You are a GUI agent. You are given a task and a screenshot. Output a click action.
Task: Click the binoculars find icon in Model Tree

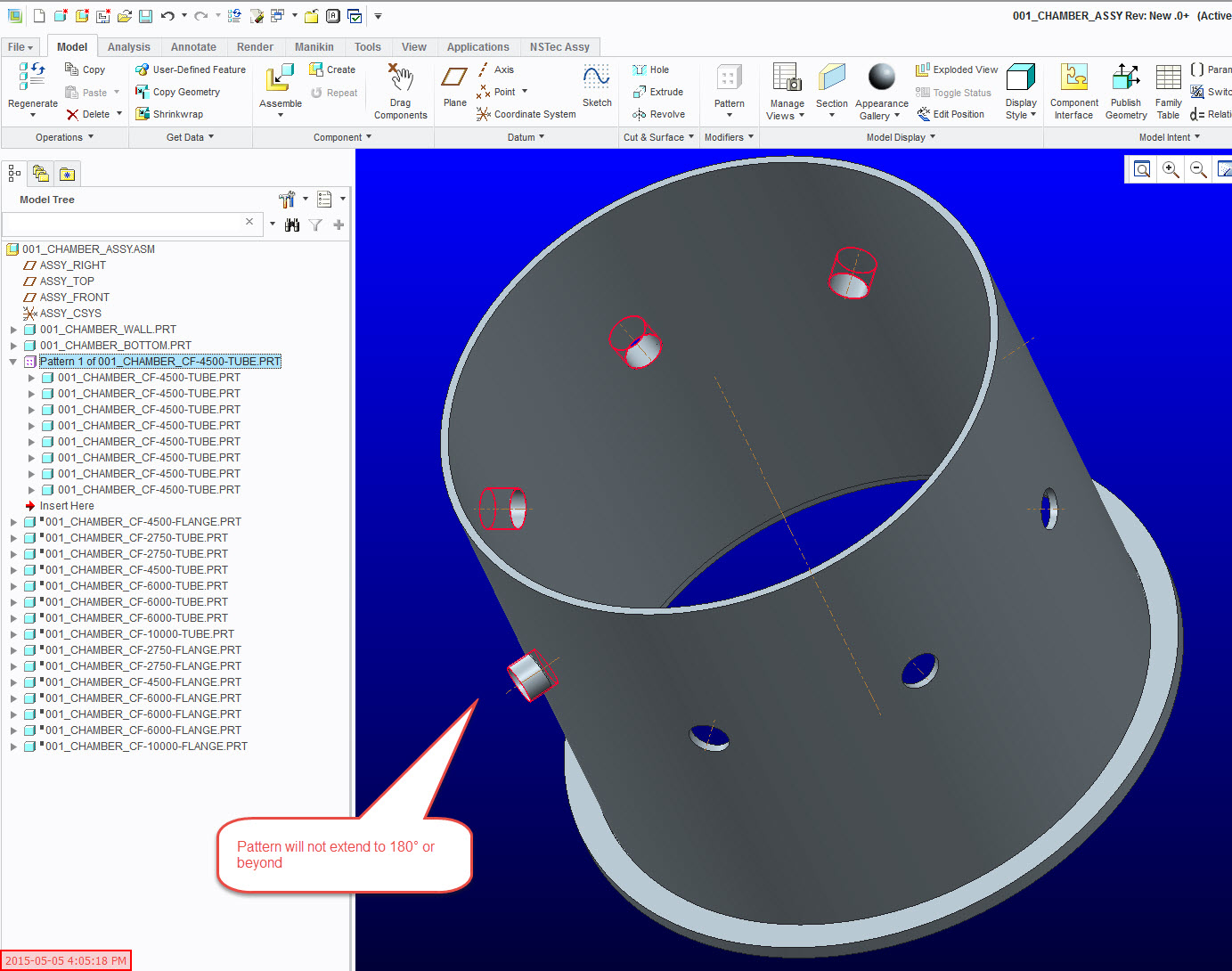292,225
